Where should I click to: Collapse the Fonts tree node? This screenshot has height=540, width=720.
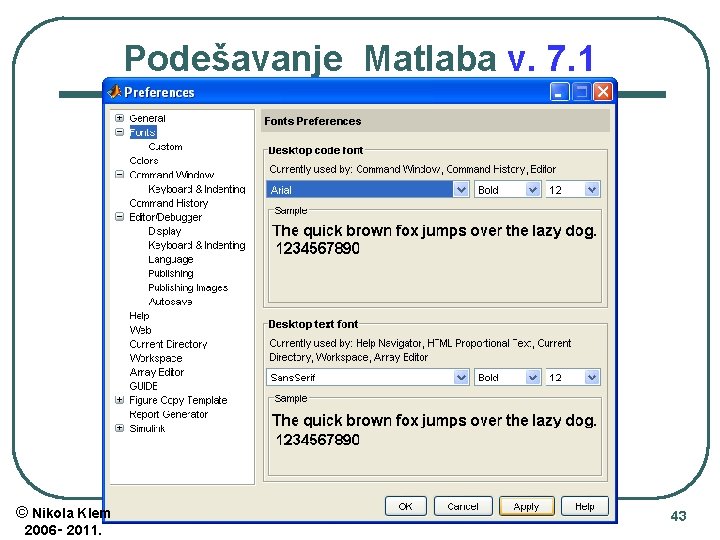[x=119, y=132]
